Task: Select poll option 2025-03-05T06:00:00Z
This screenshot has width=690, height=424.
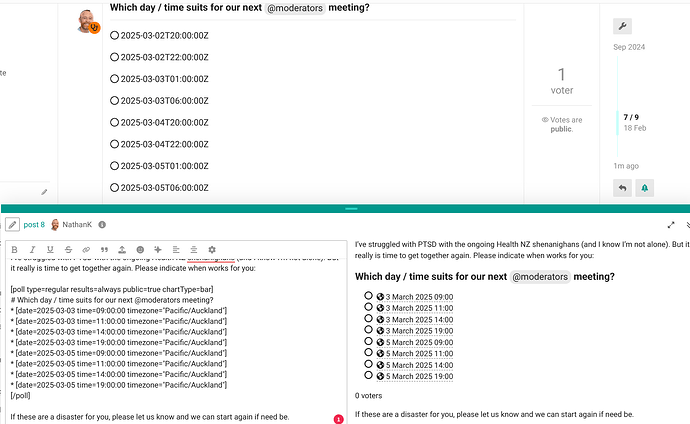Action: point(114,187)
